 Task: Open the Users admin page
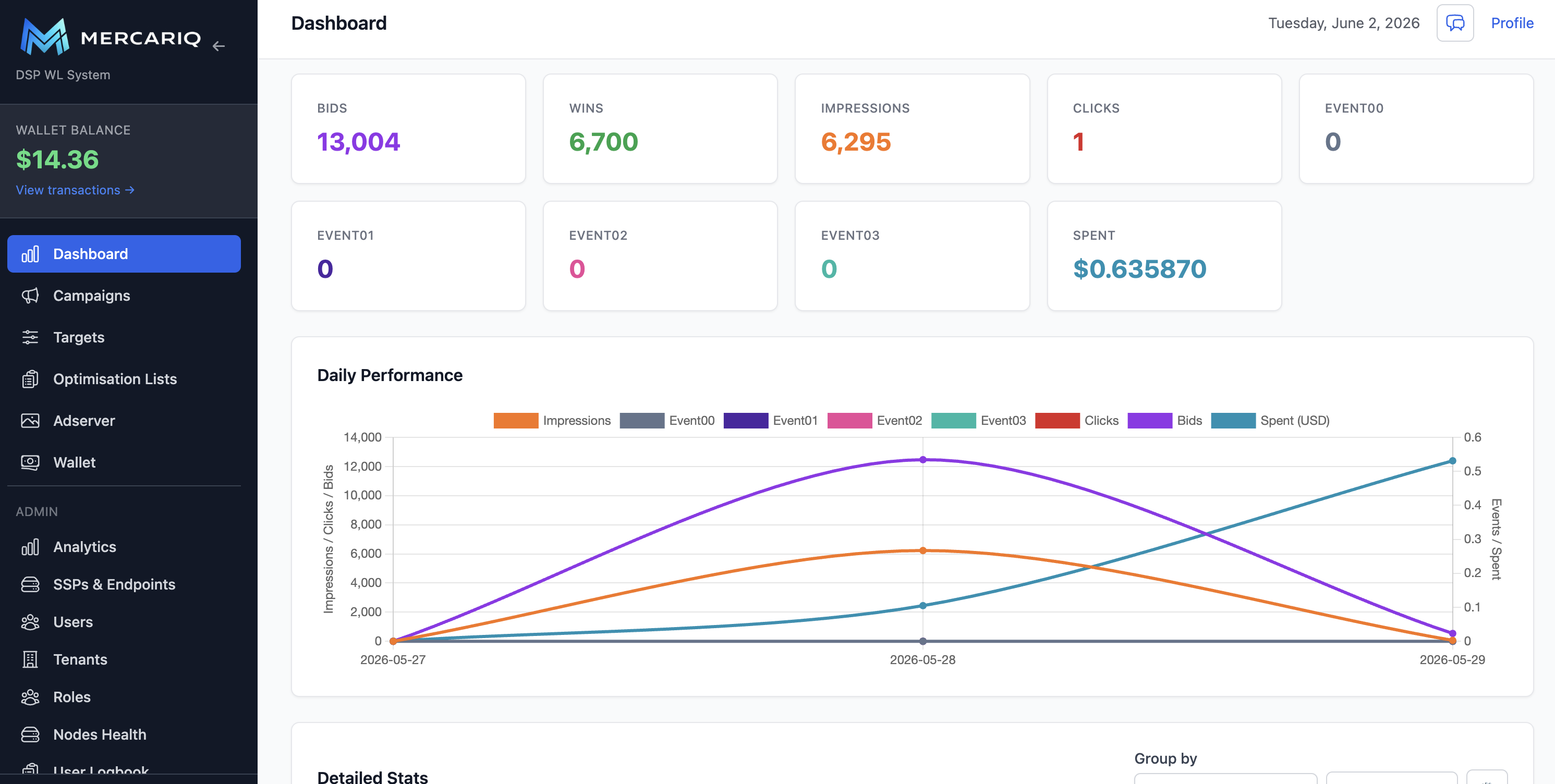point(124,622)
